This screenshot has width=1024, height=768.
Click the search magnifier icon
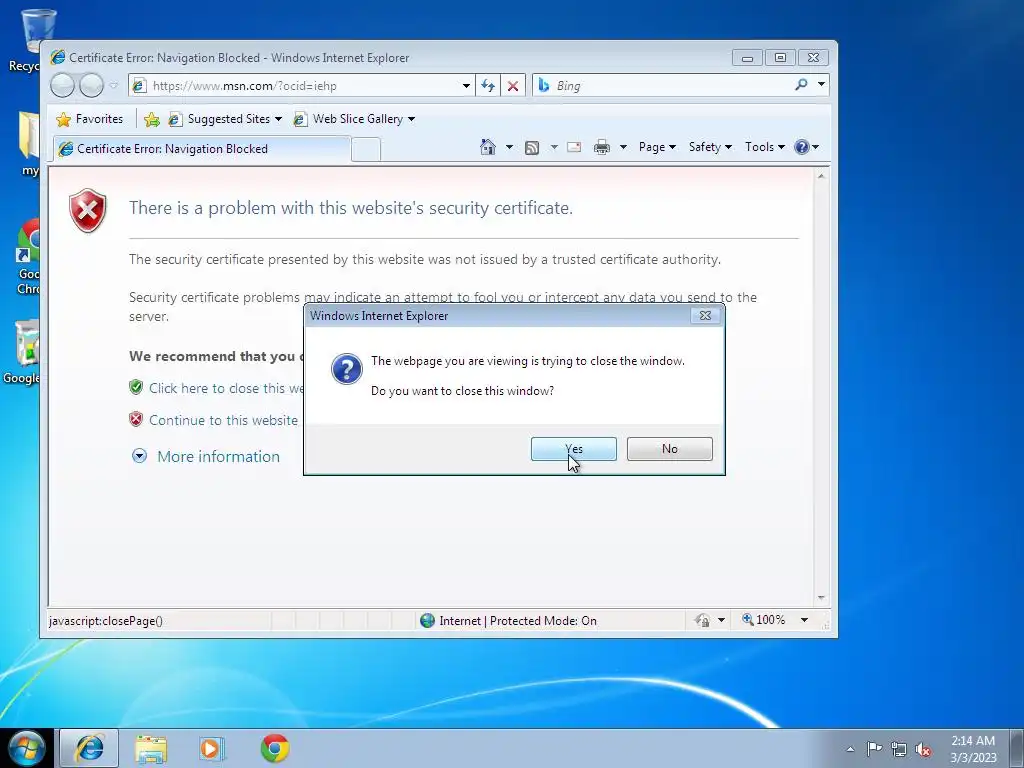pos(801,84)
